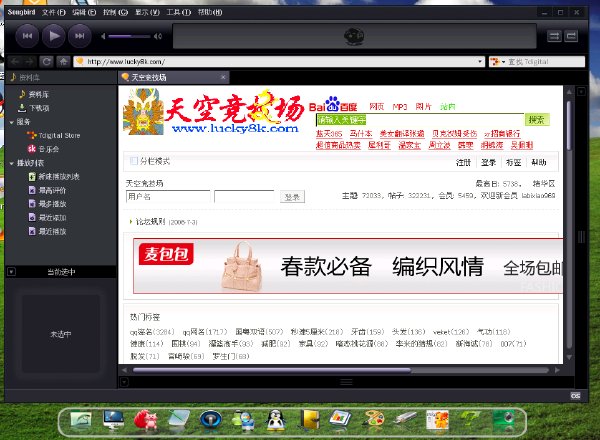
Task: Click the page horizontal scrollbar
Action: (x=271, y=370)
